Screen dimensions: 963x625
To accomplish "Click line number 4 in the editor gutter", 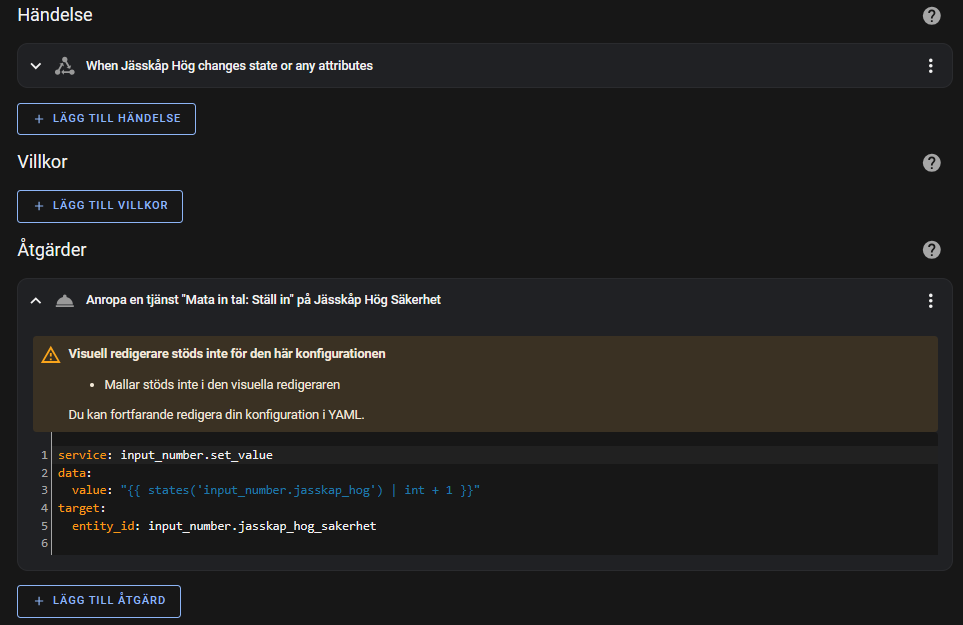I will click(44, 508).
